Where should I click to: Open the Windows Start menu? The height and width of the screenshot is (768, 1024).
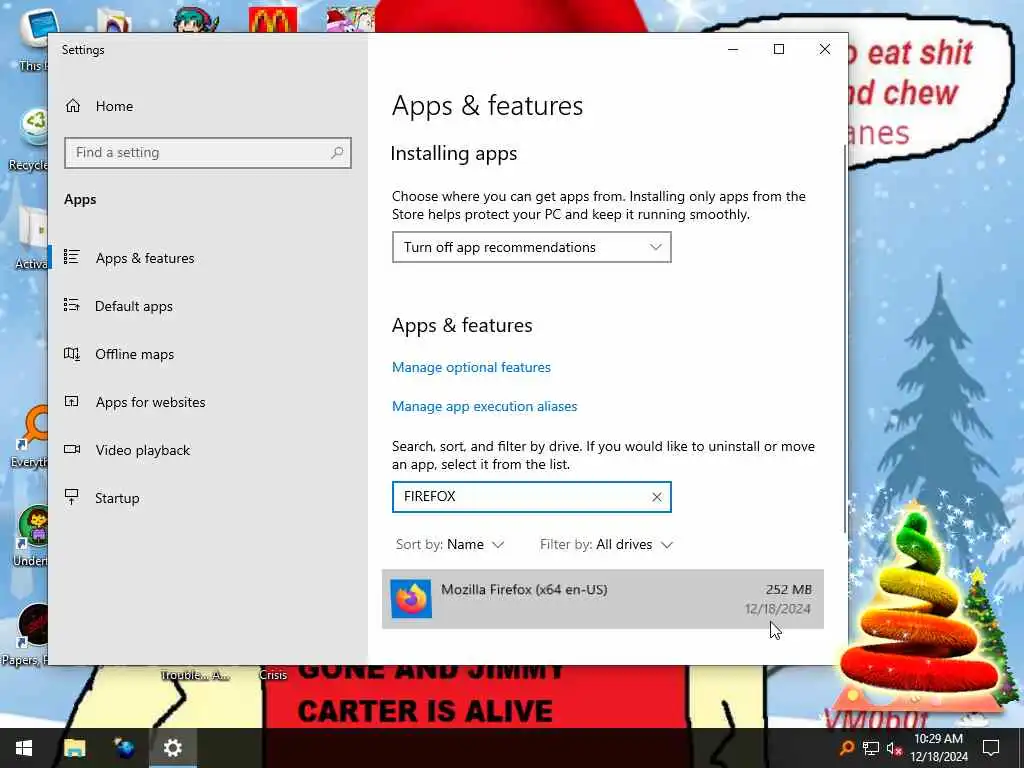(24, 748)
